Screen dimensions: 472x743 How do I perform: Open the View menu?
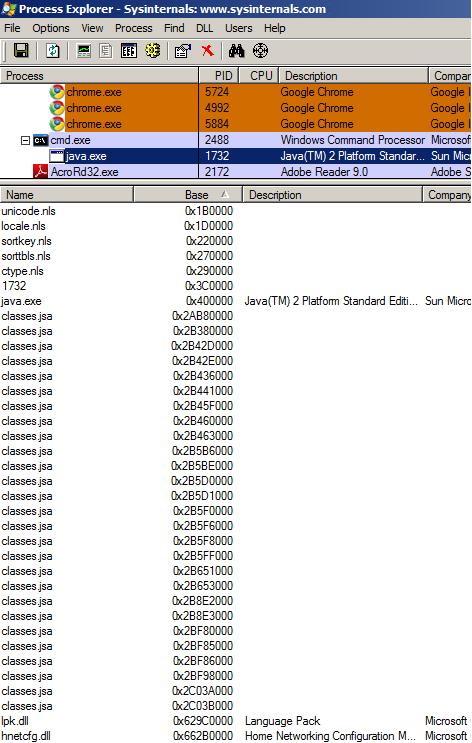coord(92,28)
